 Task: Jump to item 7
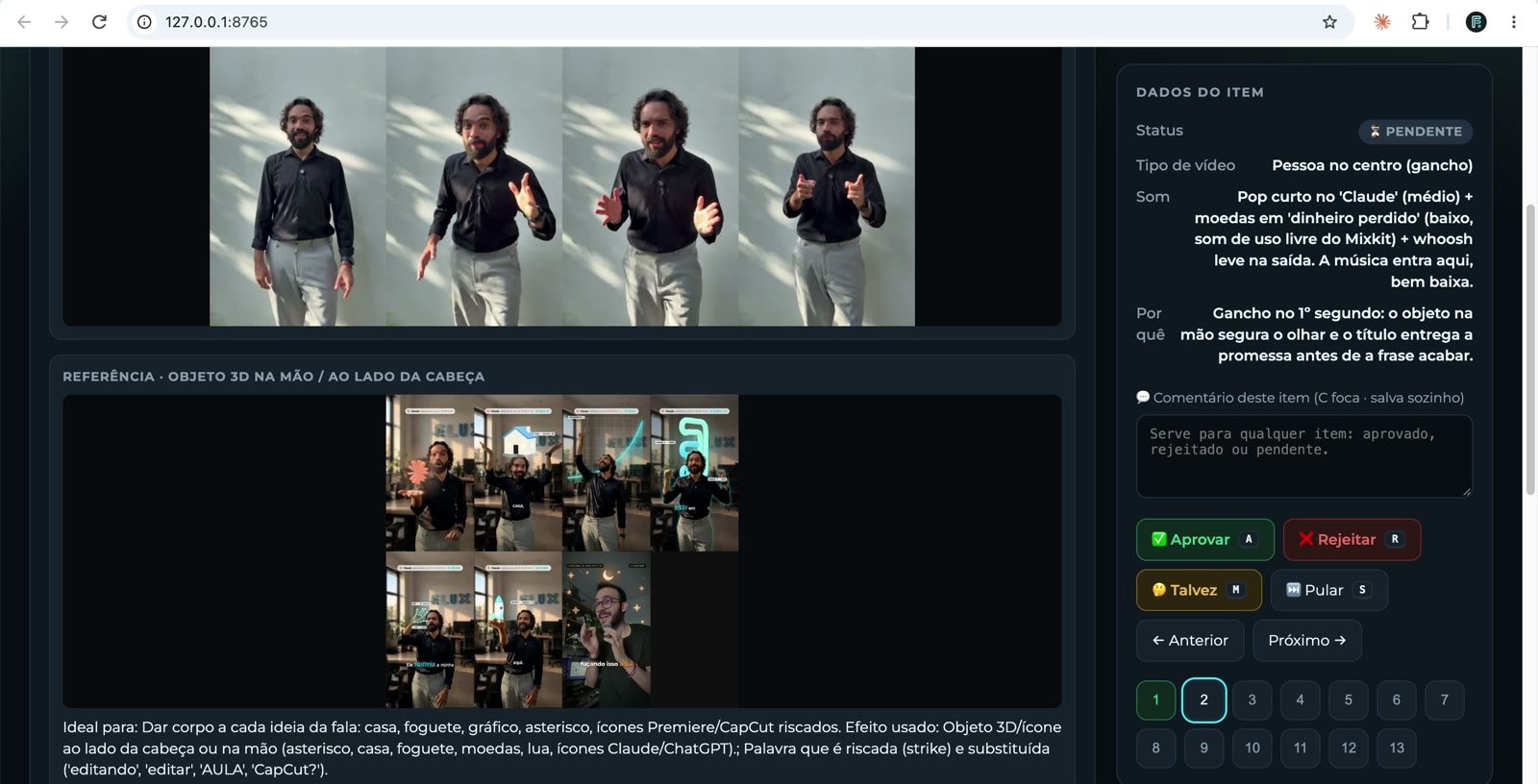click(x=1444, y=700)
